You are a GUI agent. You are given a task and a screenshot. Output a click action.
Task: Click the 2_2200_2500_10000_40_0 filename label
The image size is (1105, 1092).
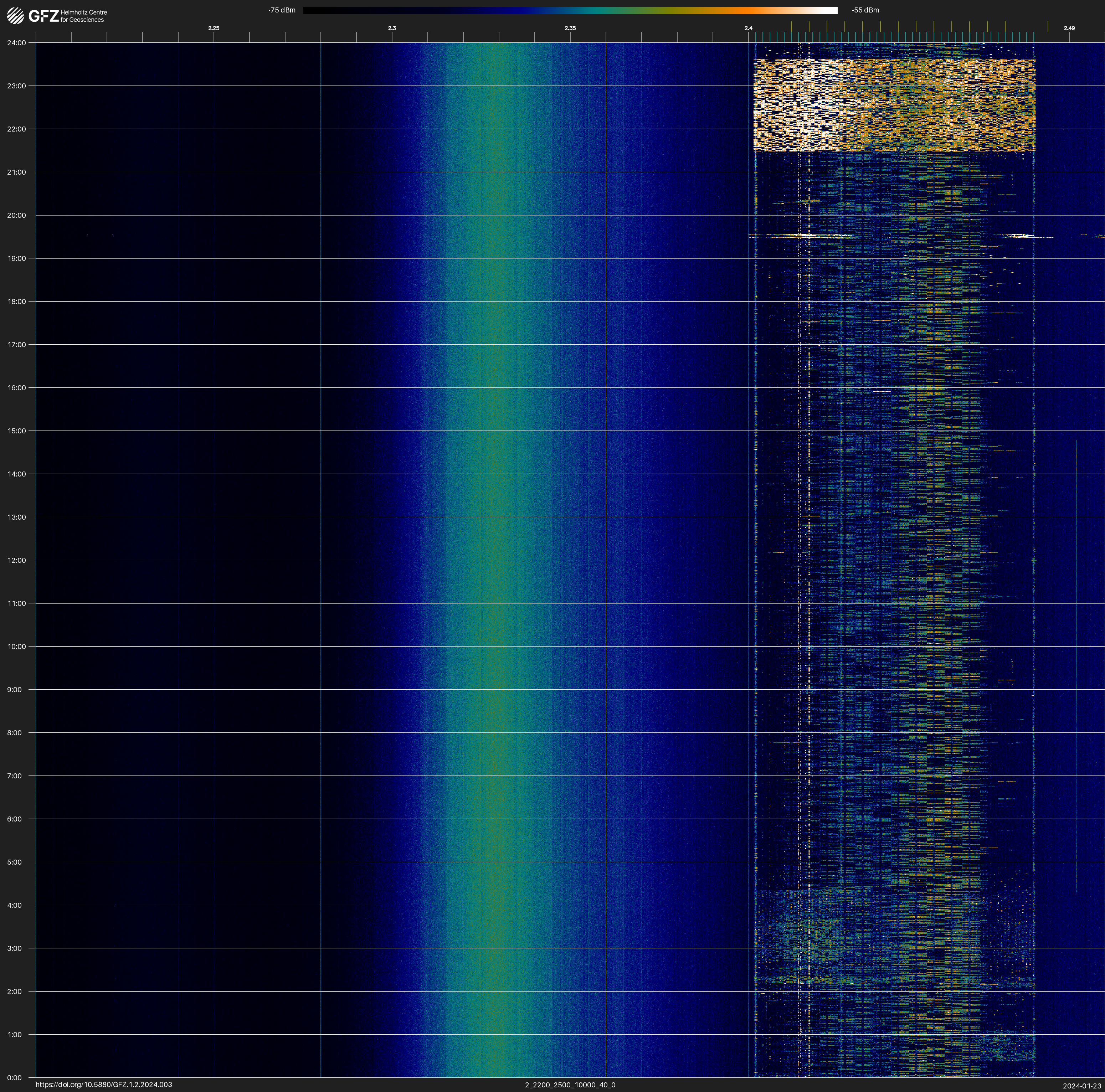pos(570,1085)
